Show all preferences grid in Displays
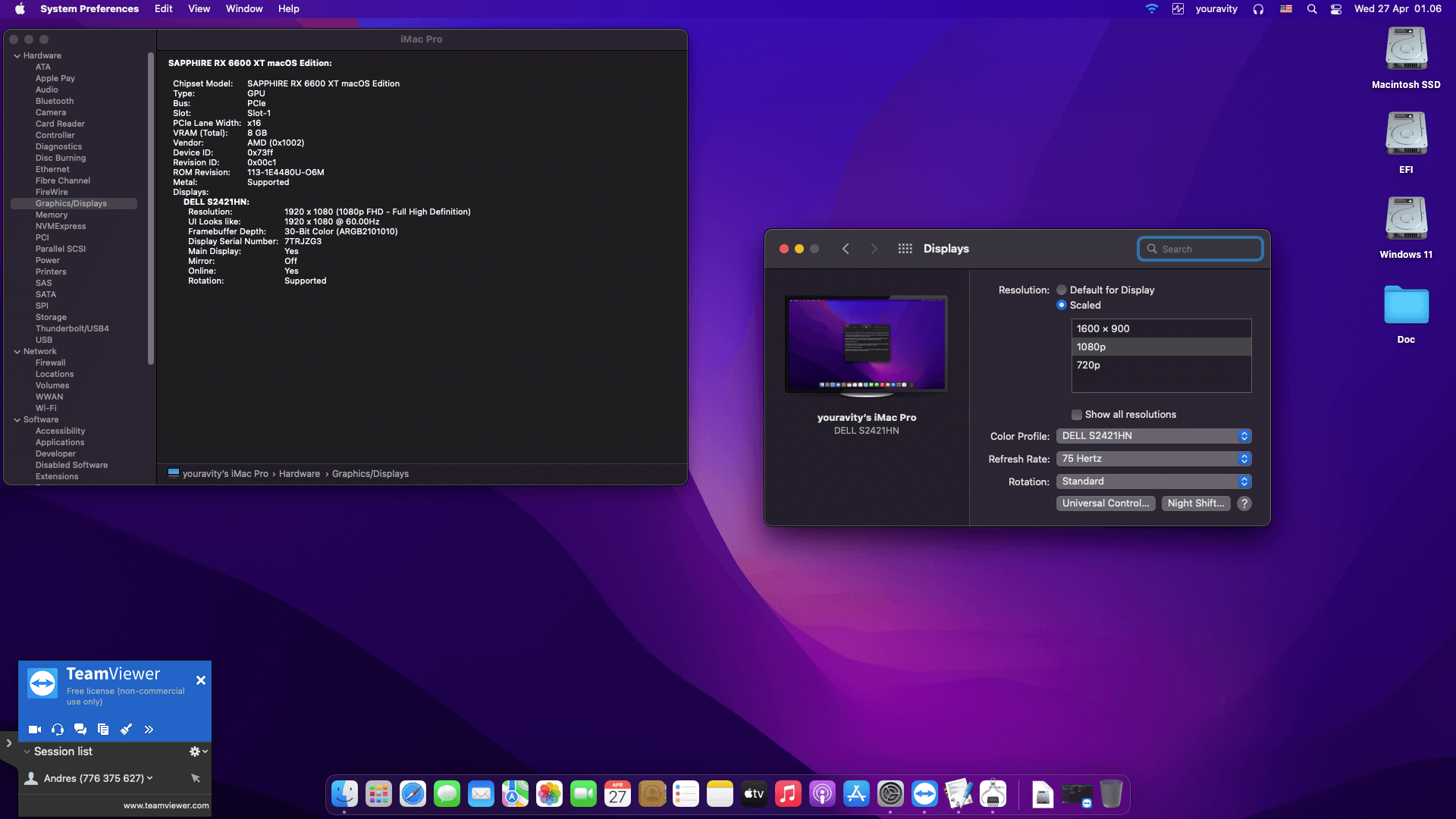 (x=905, y=249)
